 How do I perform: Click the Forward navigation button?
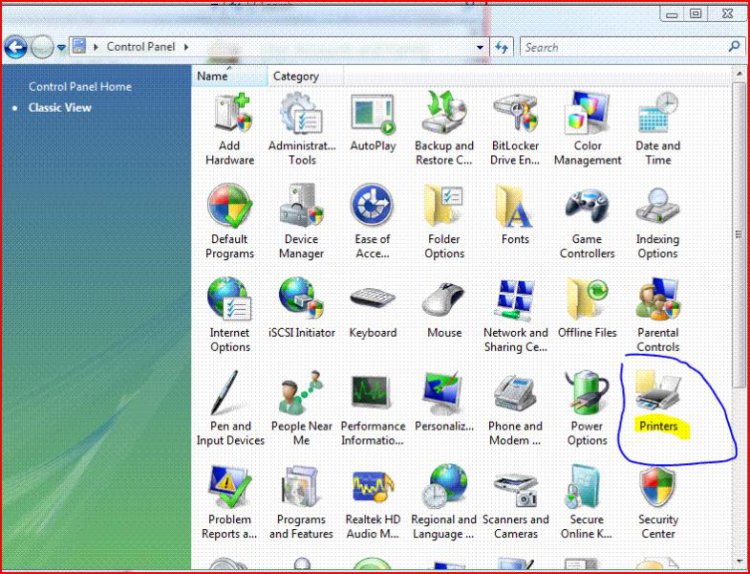pyautogui.click(x=42, y=47)
